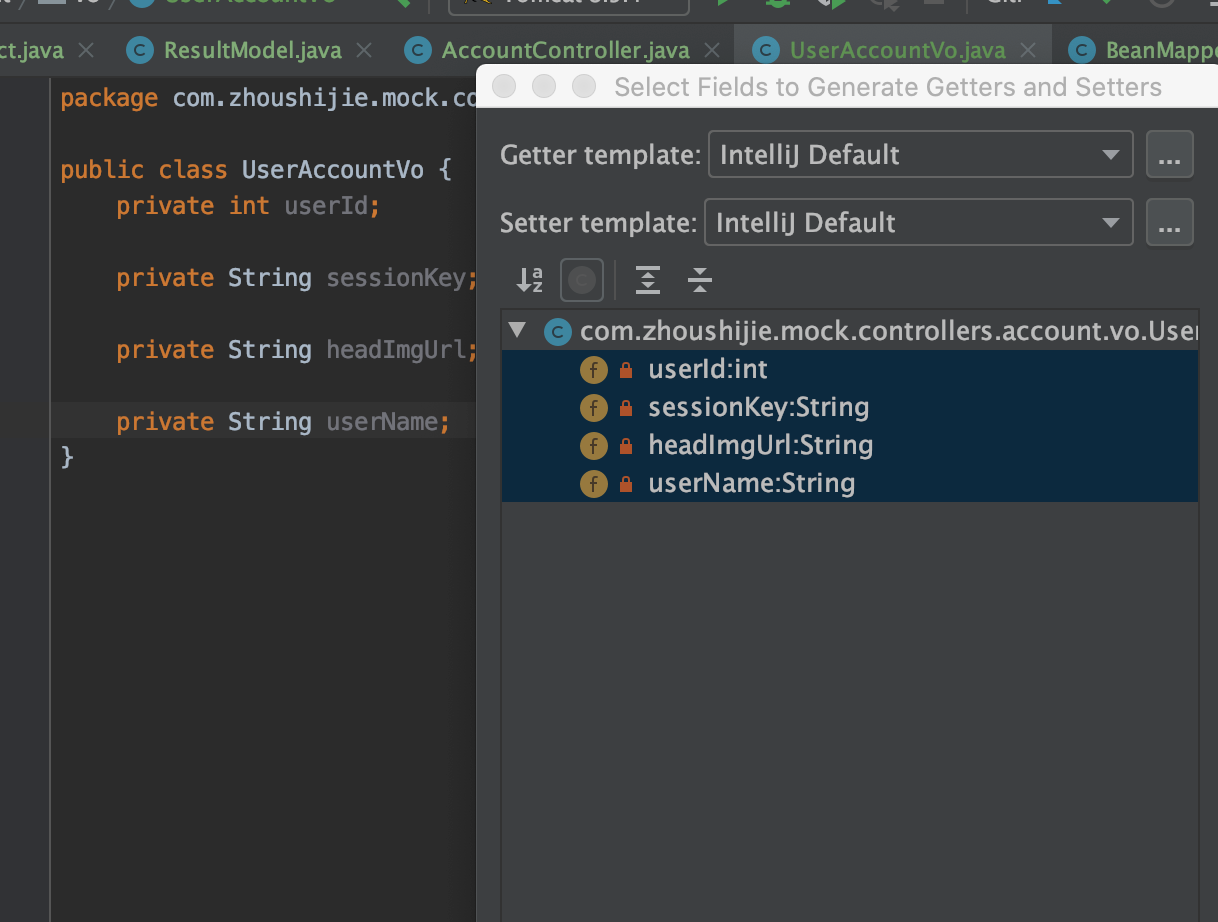
Task: Select the userName:String field row
Action: tap(850, 484)
